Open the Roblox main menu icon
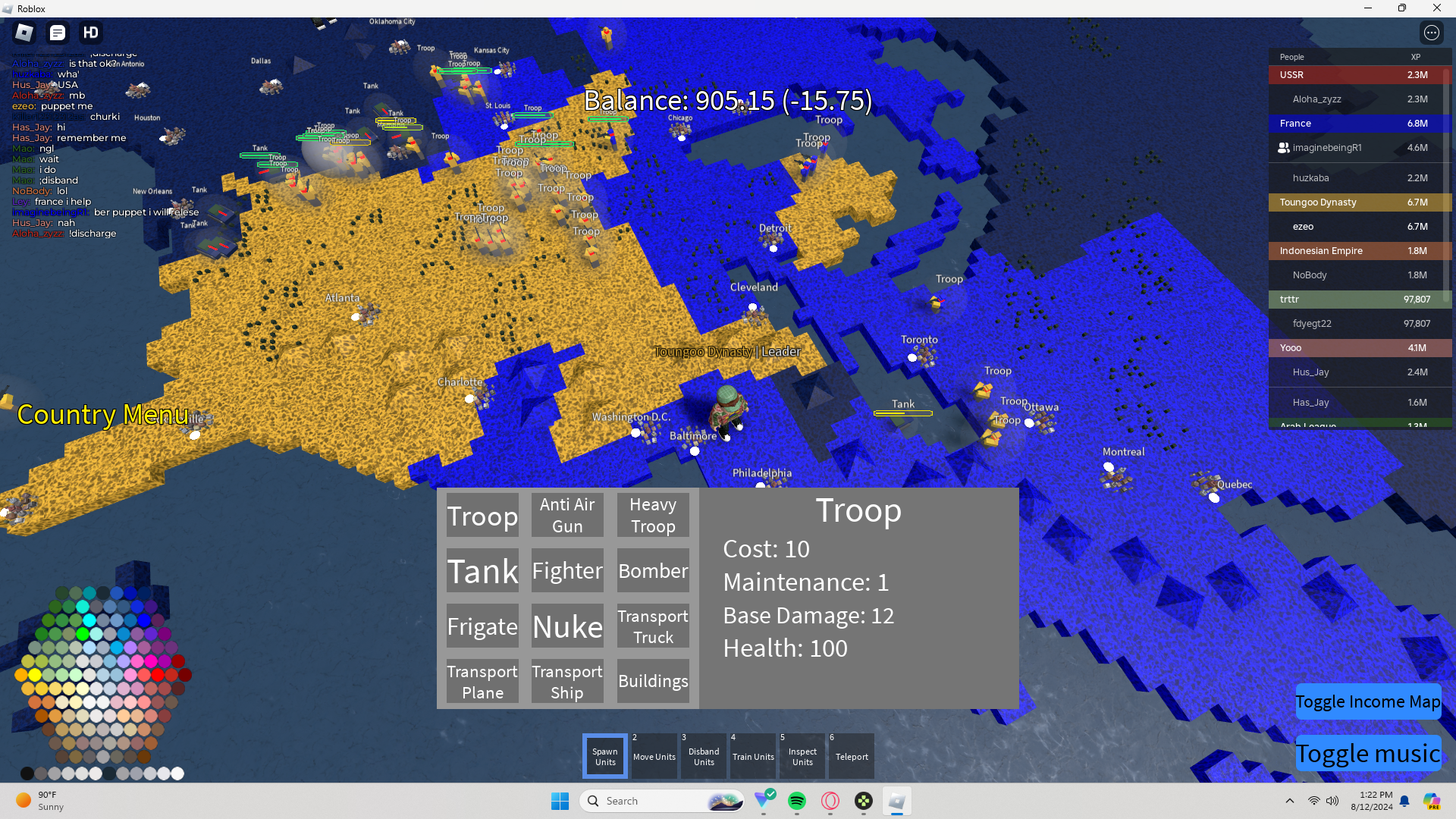The height and width of the screenshot is (819, 1456). pyautogui.click(x=24, y=33)
